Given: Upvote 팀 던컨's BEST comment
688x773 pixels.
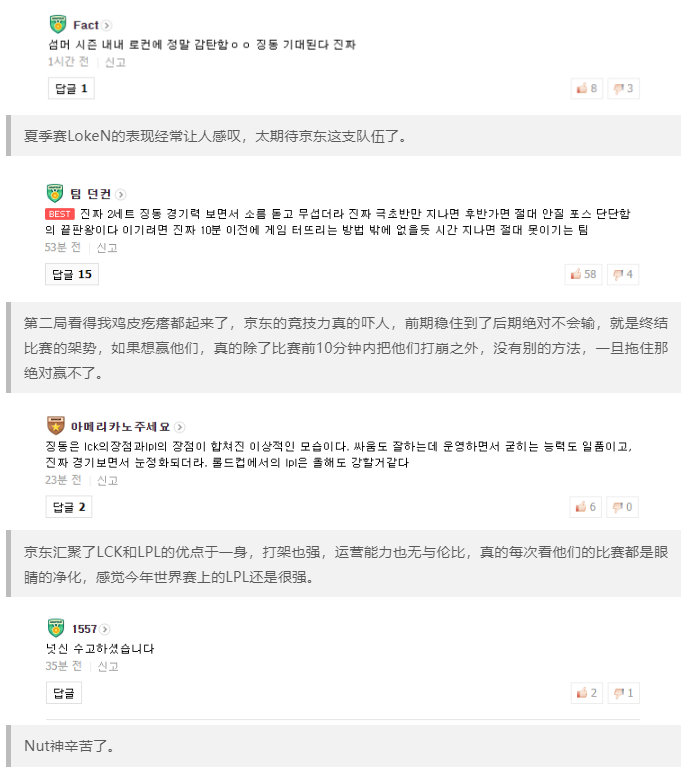Looking at the screenshot, I should 584,274.
